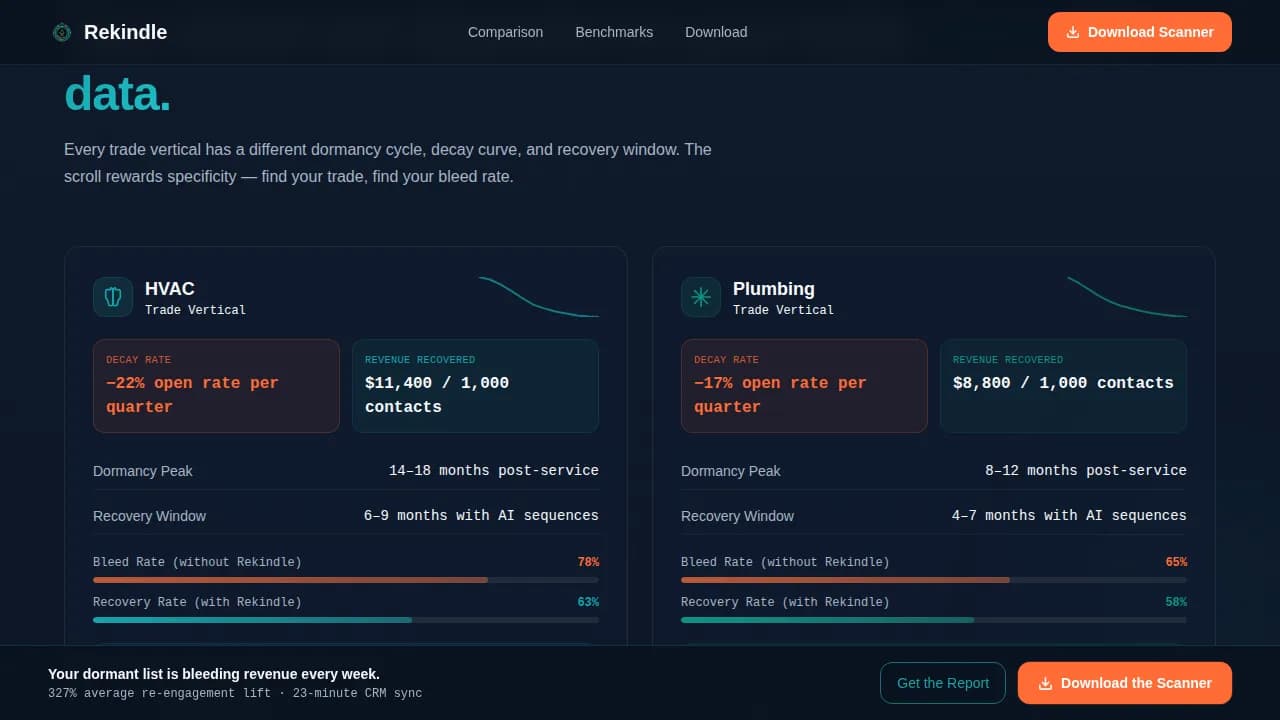Select the HVAC Decay Rate stat card
Screen dimensions: 1280x720
tap(216, 386)
